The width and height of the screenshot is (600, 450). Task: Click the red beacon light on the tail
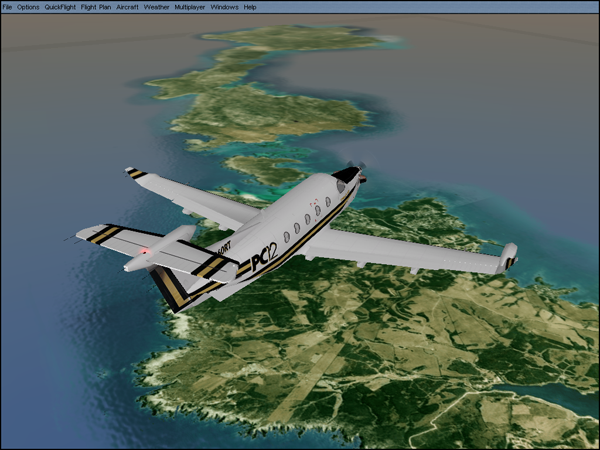click(x=145, y=249)
